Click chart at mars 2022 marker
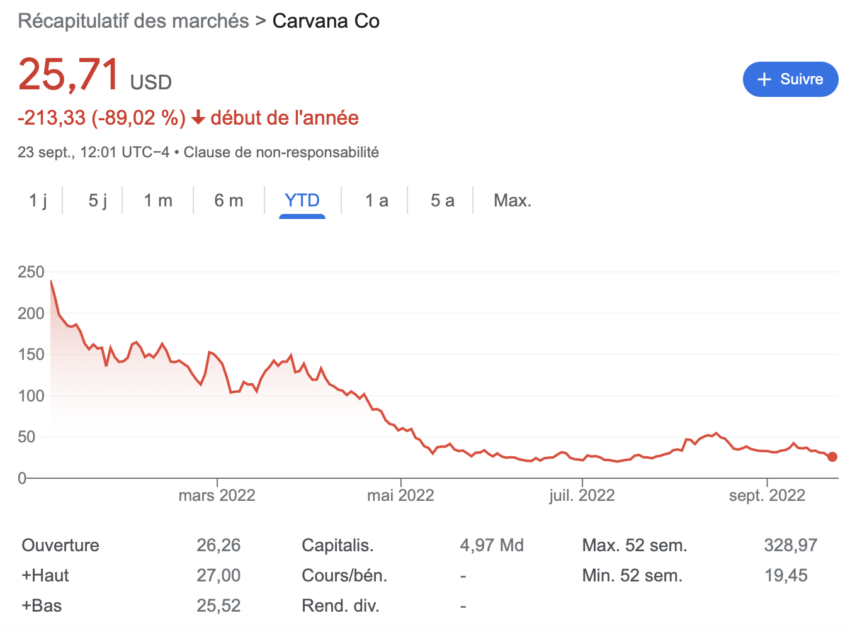 point(217,495)
